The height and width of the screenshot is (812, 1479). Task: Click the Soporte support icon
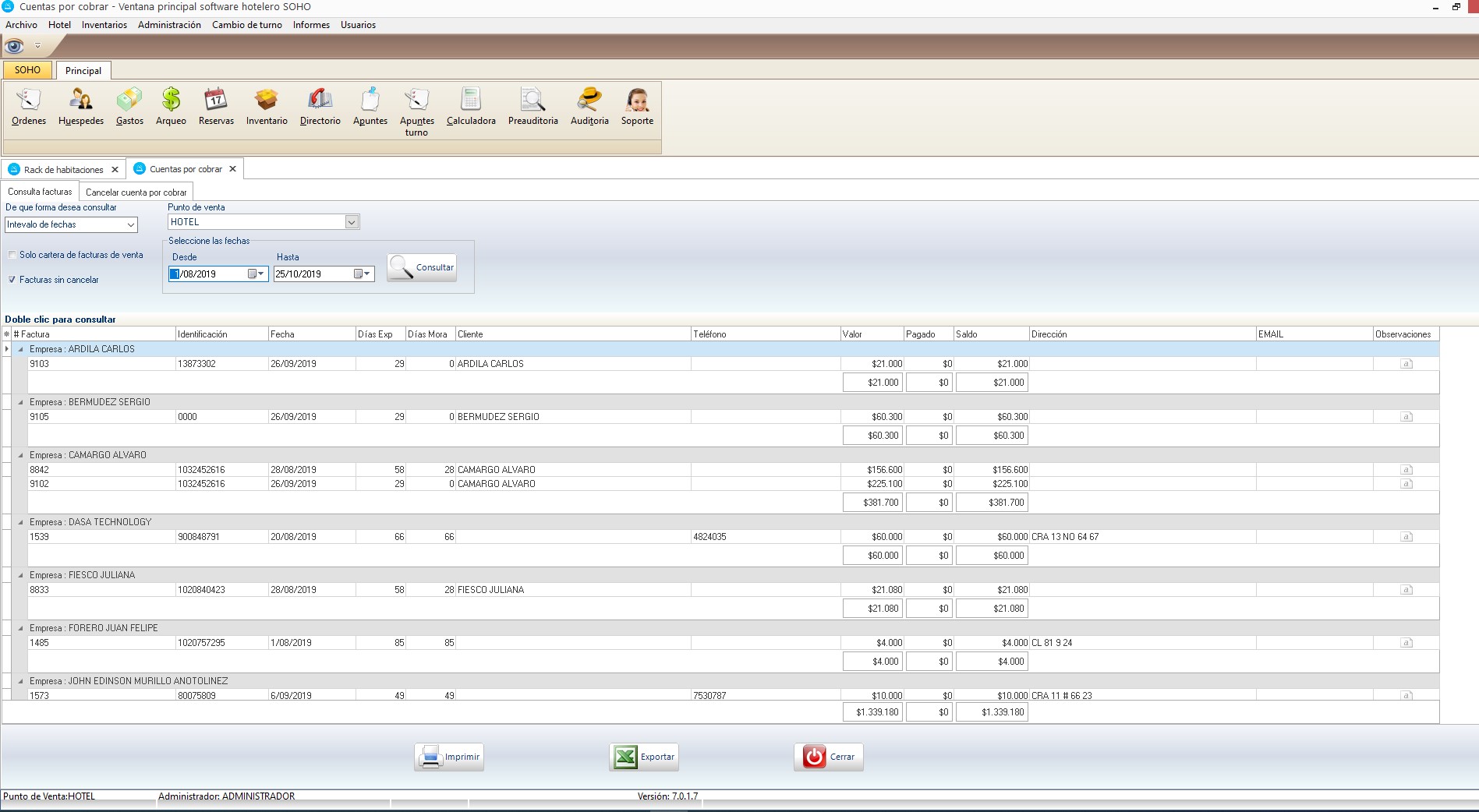[637, 107]
